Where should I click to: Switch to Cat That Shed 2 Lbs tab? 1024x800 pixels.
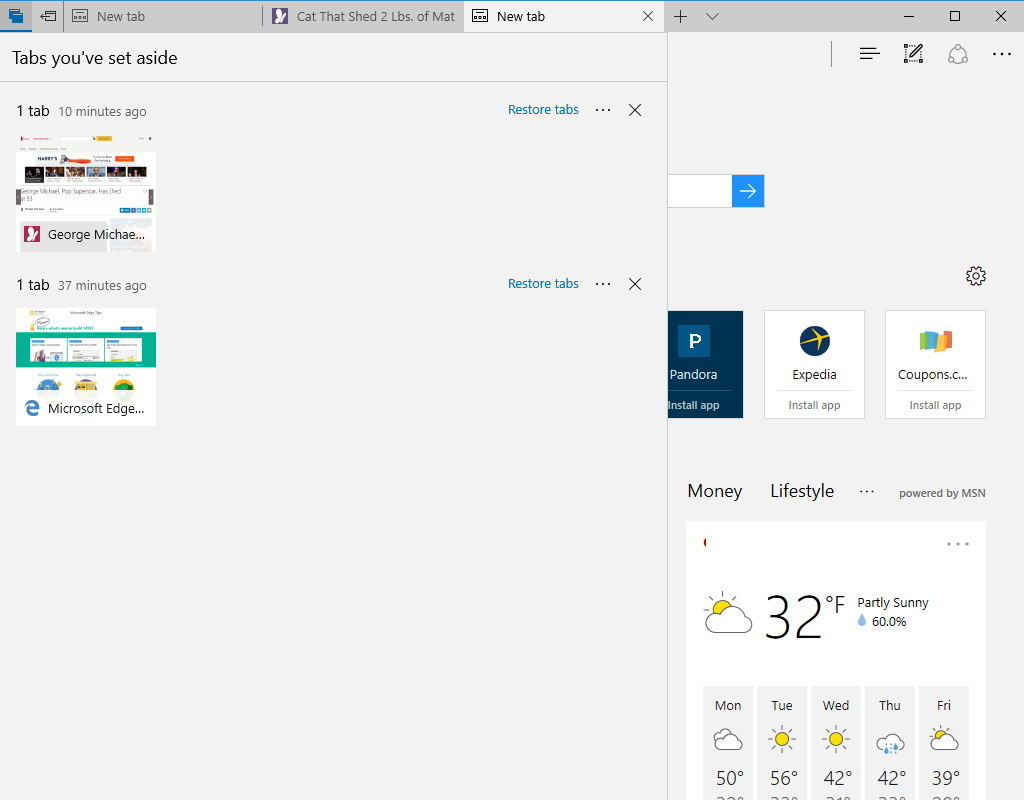click(x=364, y=16)
